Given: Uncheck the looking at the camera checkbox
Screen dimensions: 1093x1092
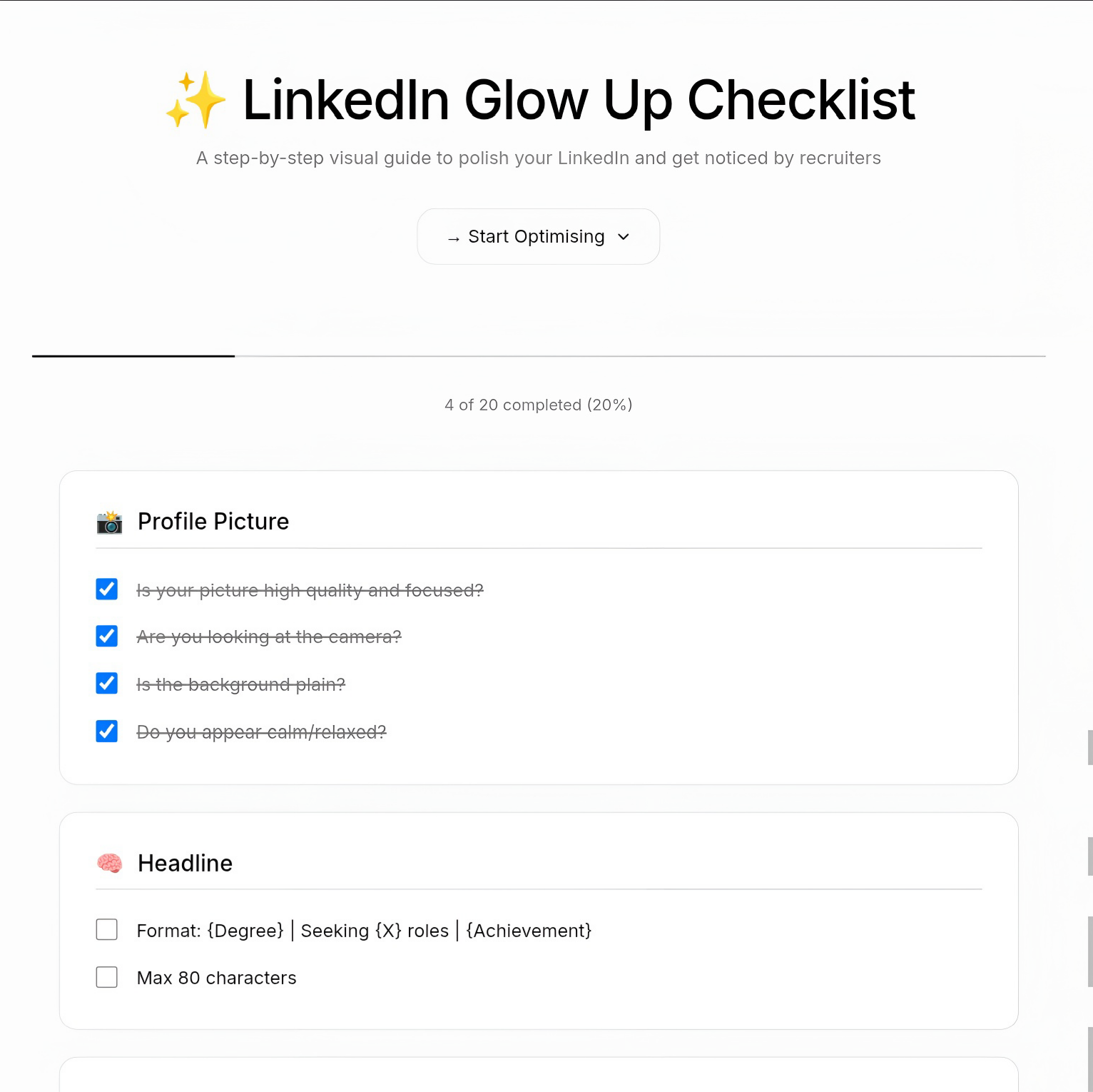Looking at the screenshot, I should point(107,636).
